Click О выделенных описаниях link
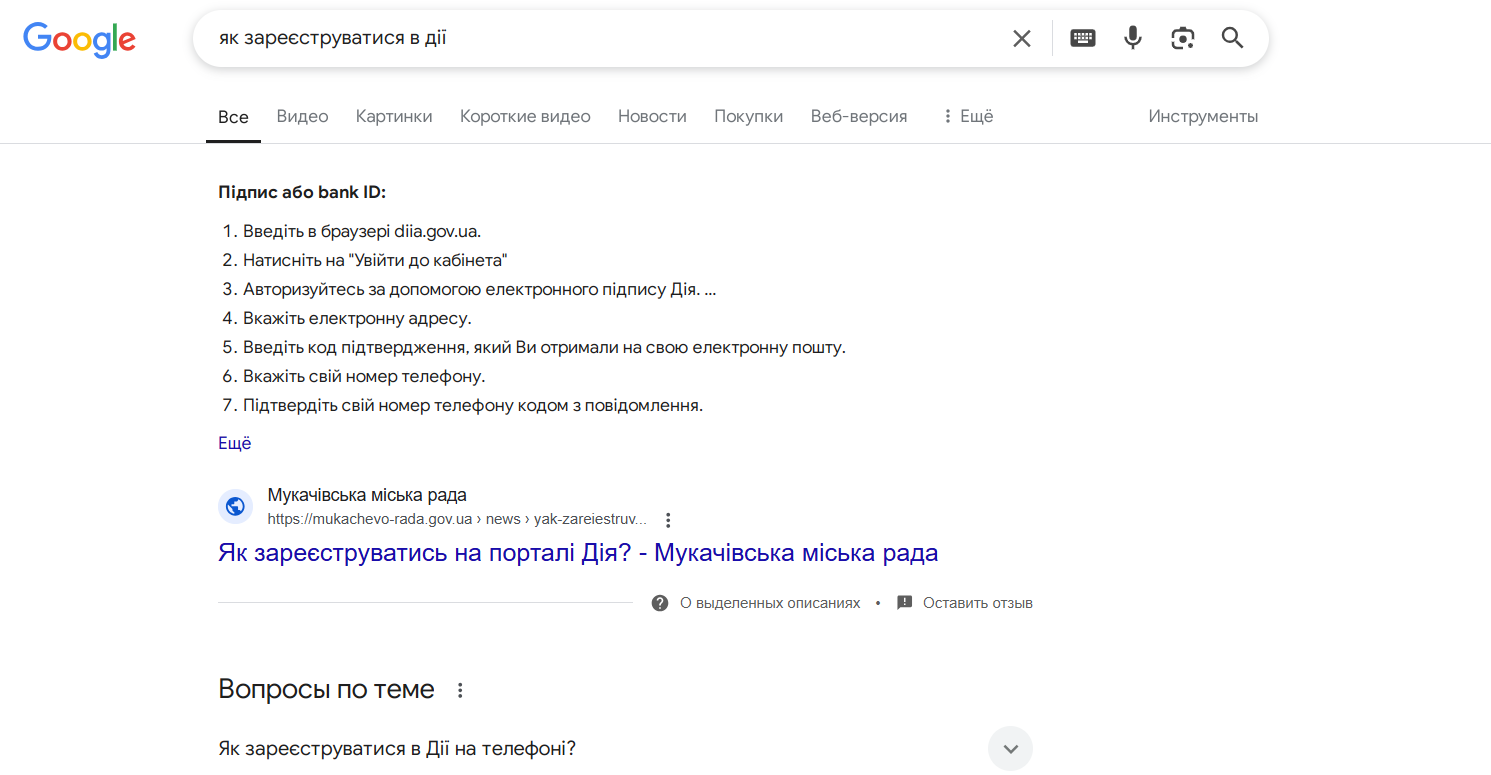The image size is (1491, 775). click(x=770, y=603)
